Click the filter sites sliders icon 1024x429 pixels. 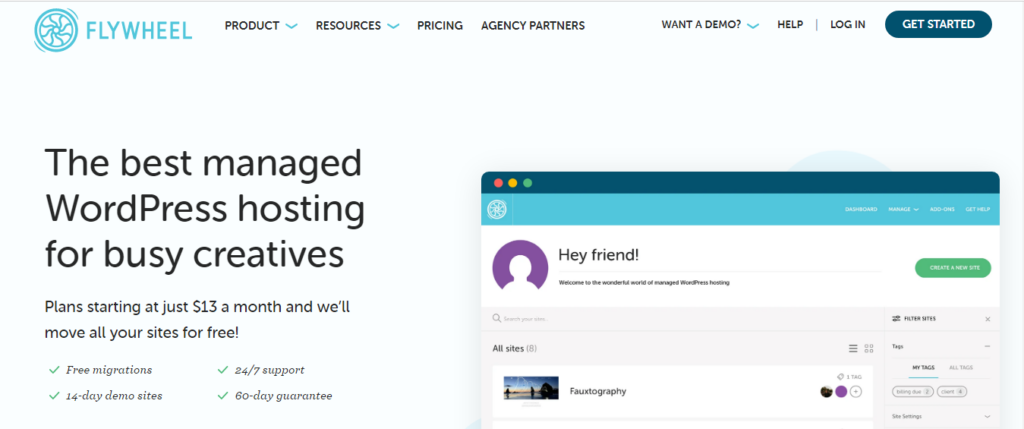tap(896, 319)
